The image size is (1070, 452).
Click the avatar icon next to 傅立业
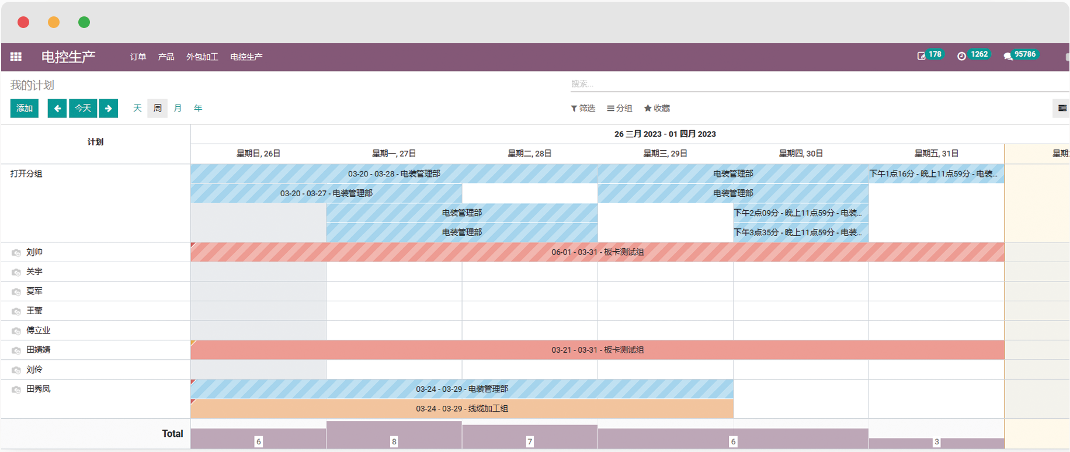click(16, 330)
